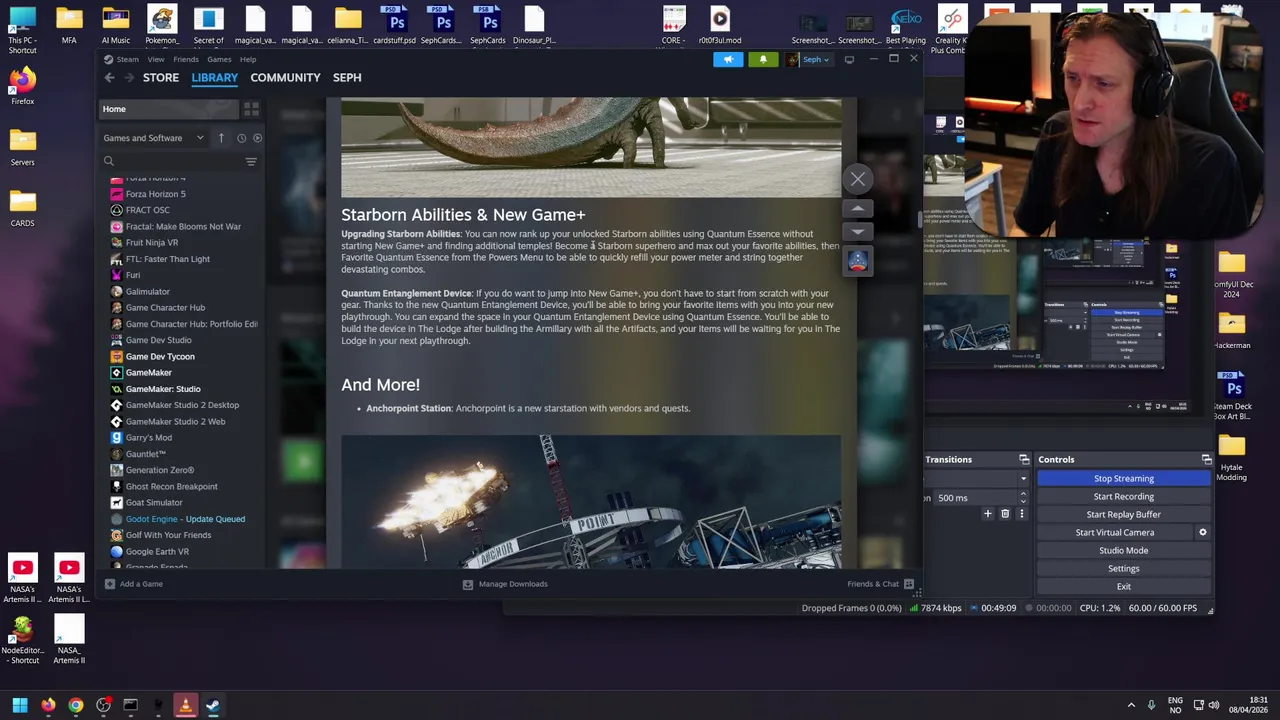Image resolution: width=1280 pixels, height=720 pixels.
Task: Open Steam from the taskbar
Action: click(x=213, y=705)
